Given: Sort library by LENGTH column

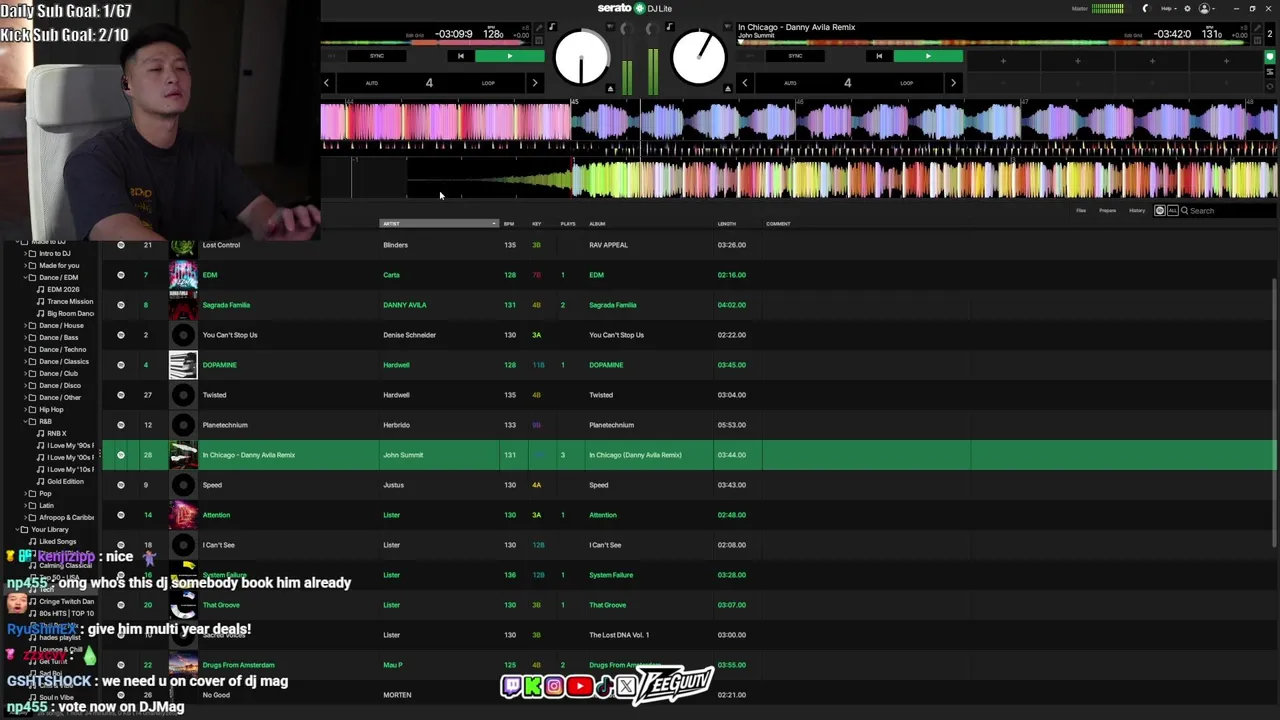Looking at the screenshot, I should click(727, 224).
